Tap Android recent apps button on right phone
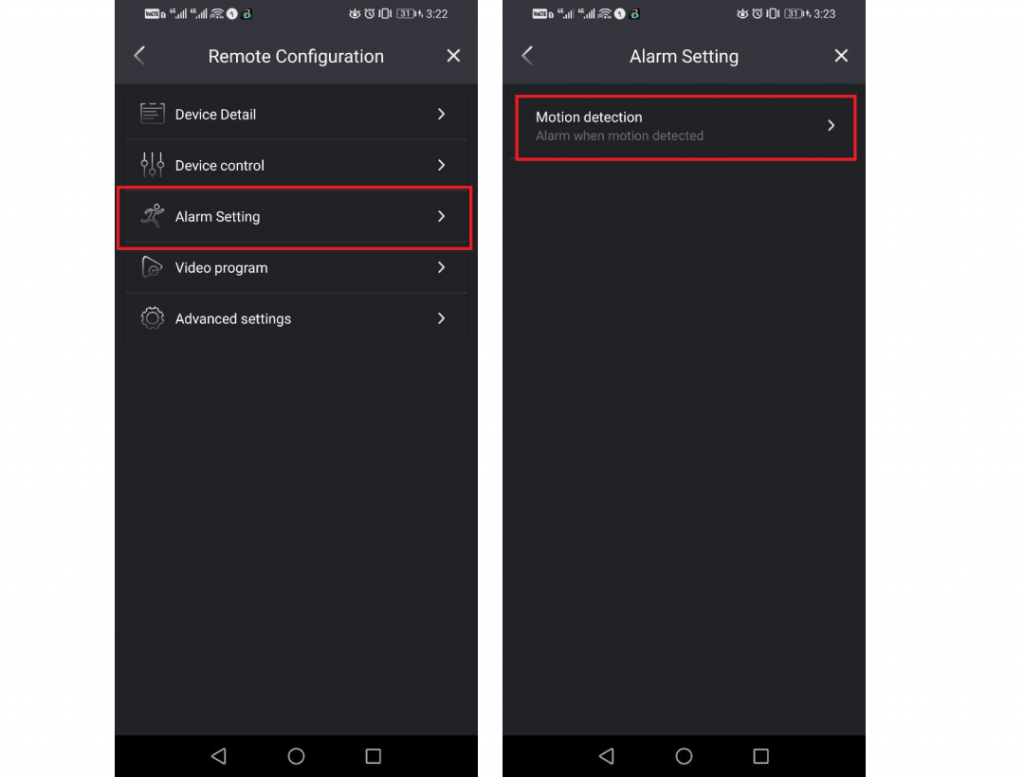The width and height of the screenshot is (1024, 777). coord(761,756)
